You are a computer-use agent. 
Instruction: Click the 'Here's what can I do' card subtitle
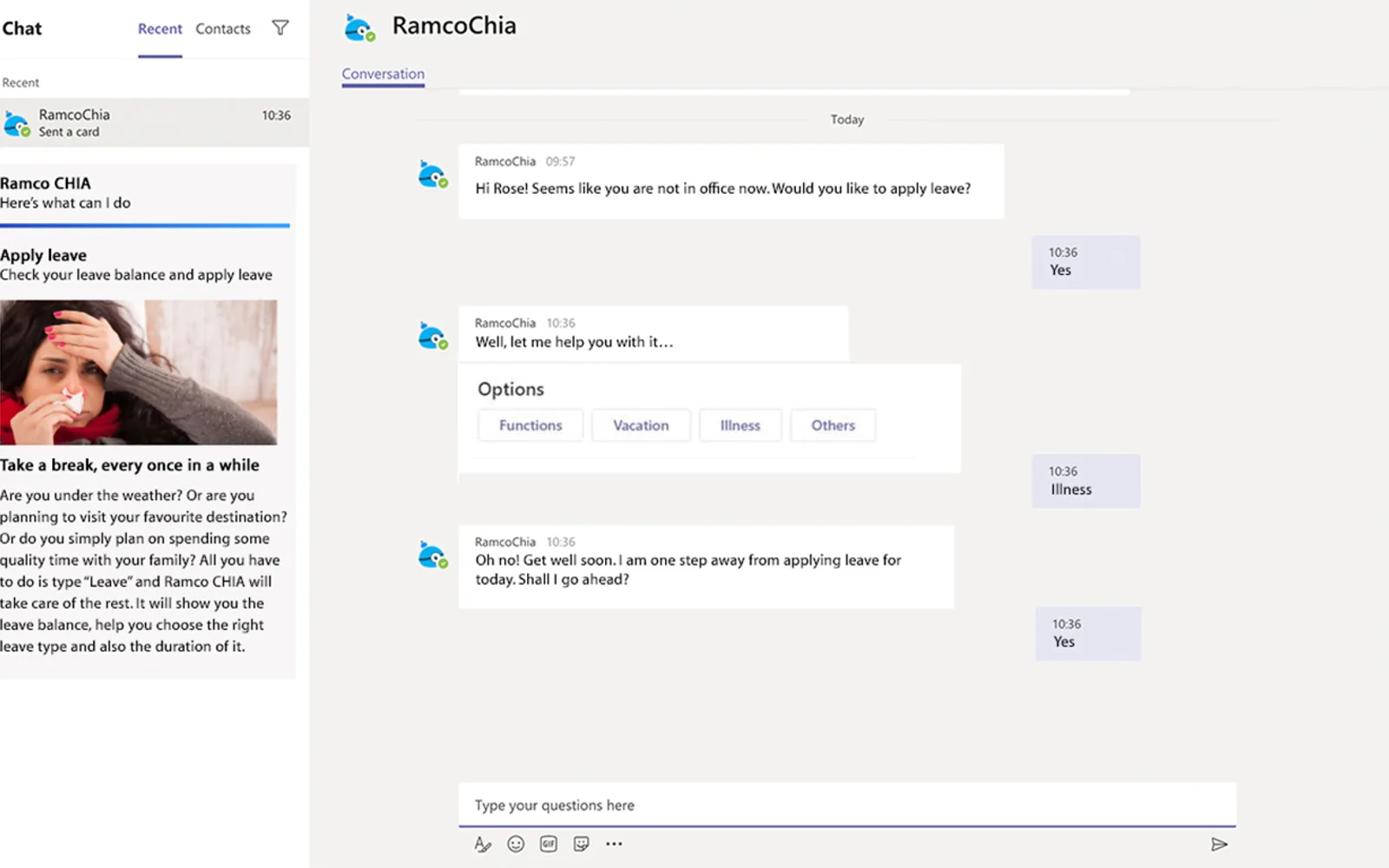coord(65,203)
